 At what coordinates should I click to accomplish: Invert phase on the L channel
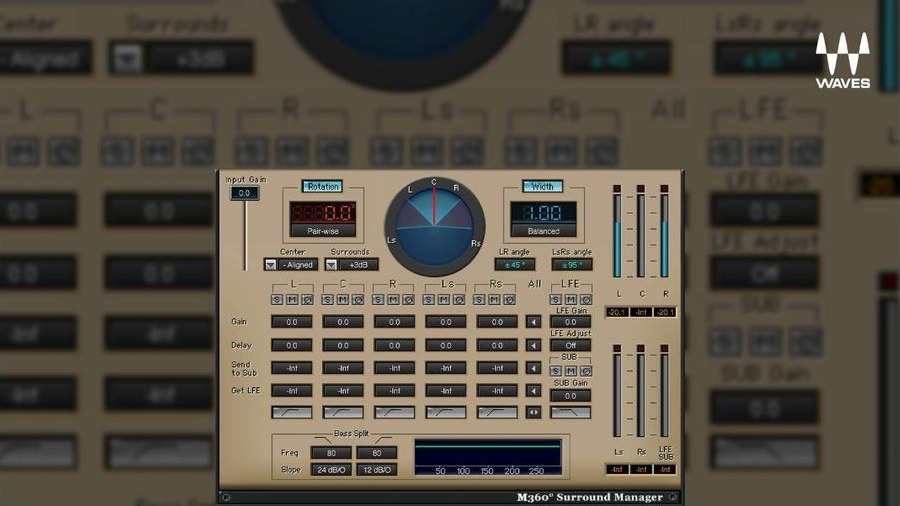tap(307, 299)
